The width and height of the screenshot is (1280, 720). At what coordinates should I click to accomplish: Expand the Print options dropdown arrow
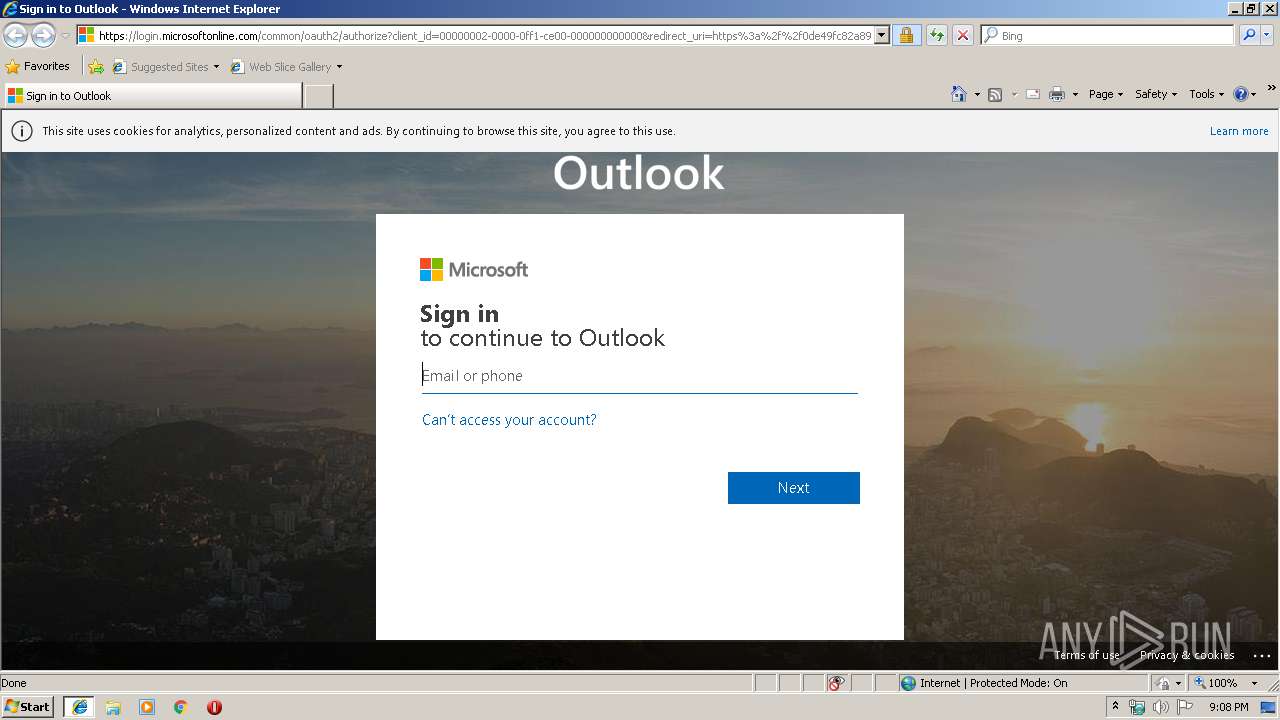coord(1075,95)
